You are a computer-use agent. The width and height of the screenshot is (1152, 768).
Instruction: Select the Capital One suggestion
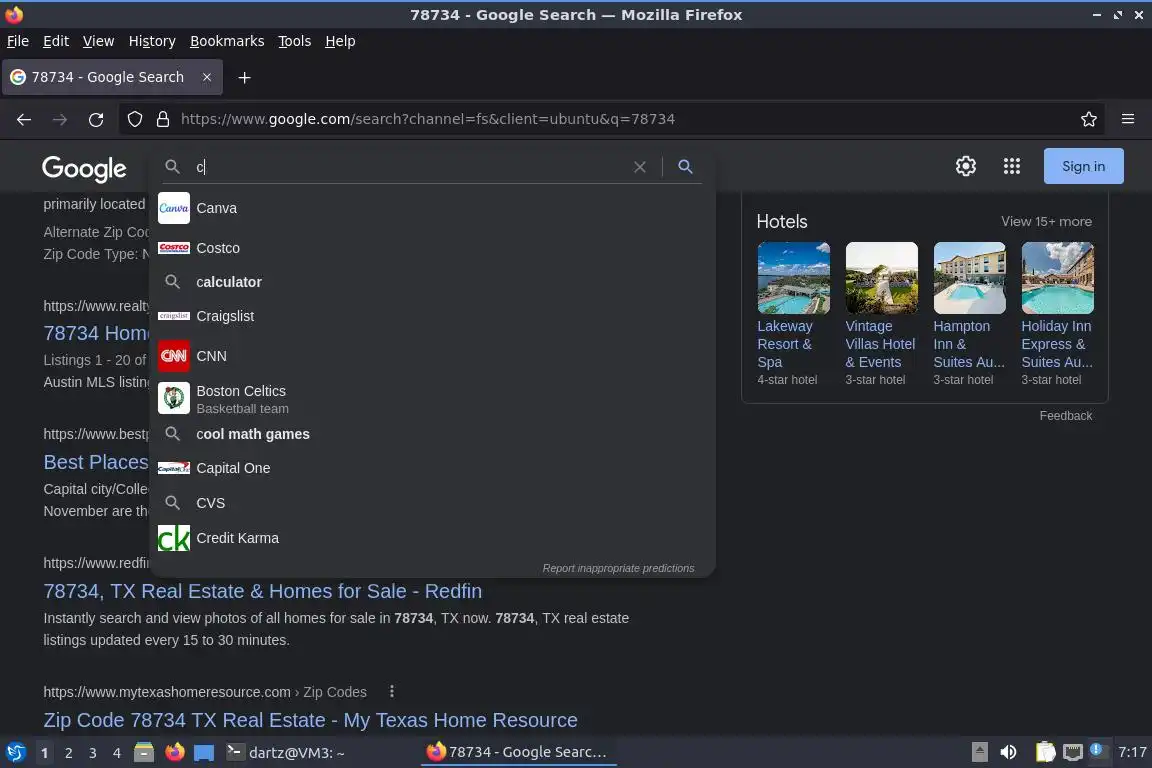(432, 468)
